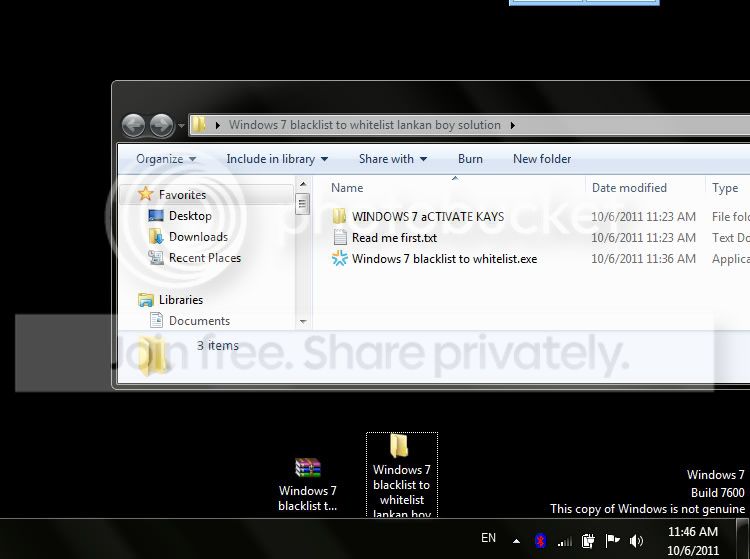Click the Recent Places icon
Viewport: 750px width, 559px height.
point(156,257)
